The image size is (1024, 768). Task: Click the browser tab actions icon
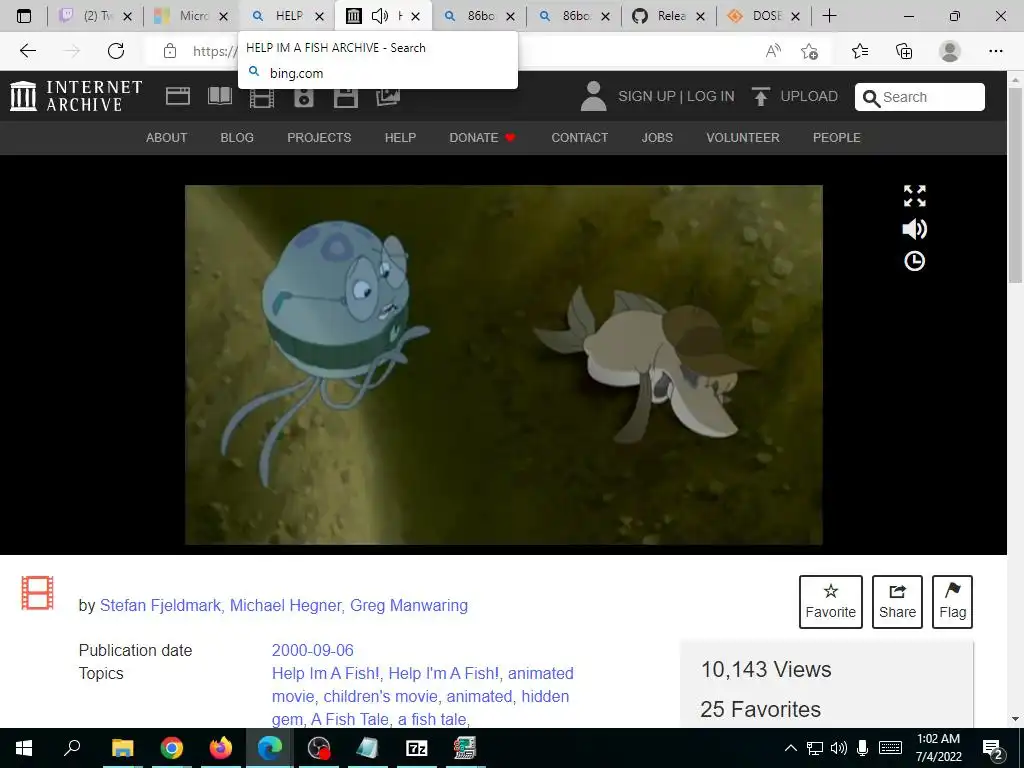coord(24,16)
